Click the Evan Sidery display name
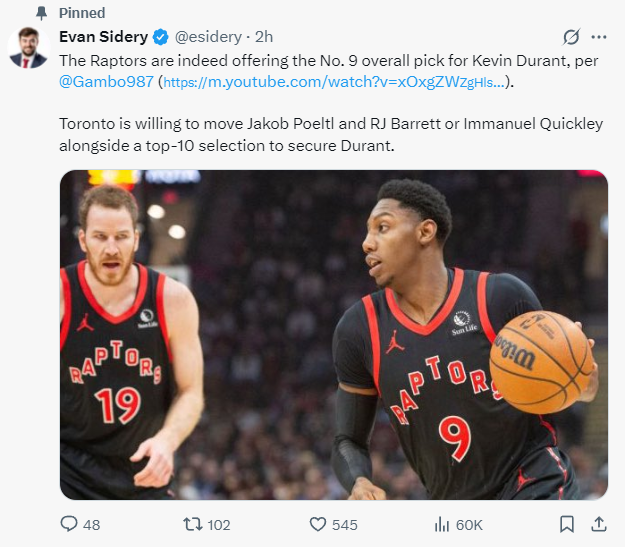Viewport: 625px width, 547px height. tap(103, 37)
